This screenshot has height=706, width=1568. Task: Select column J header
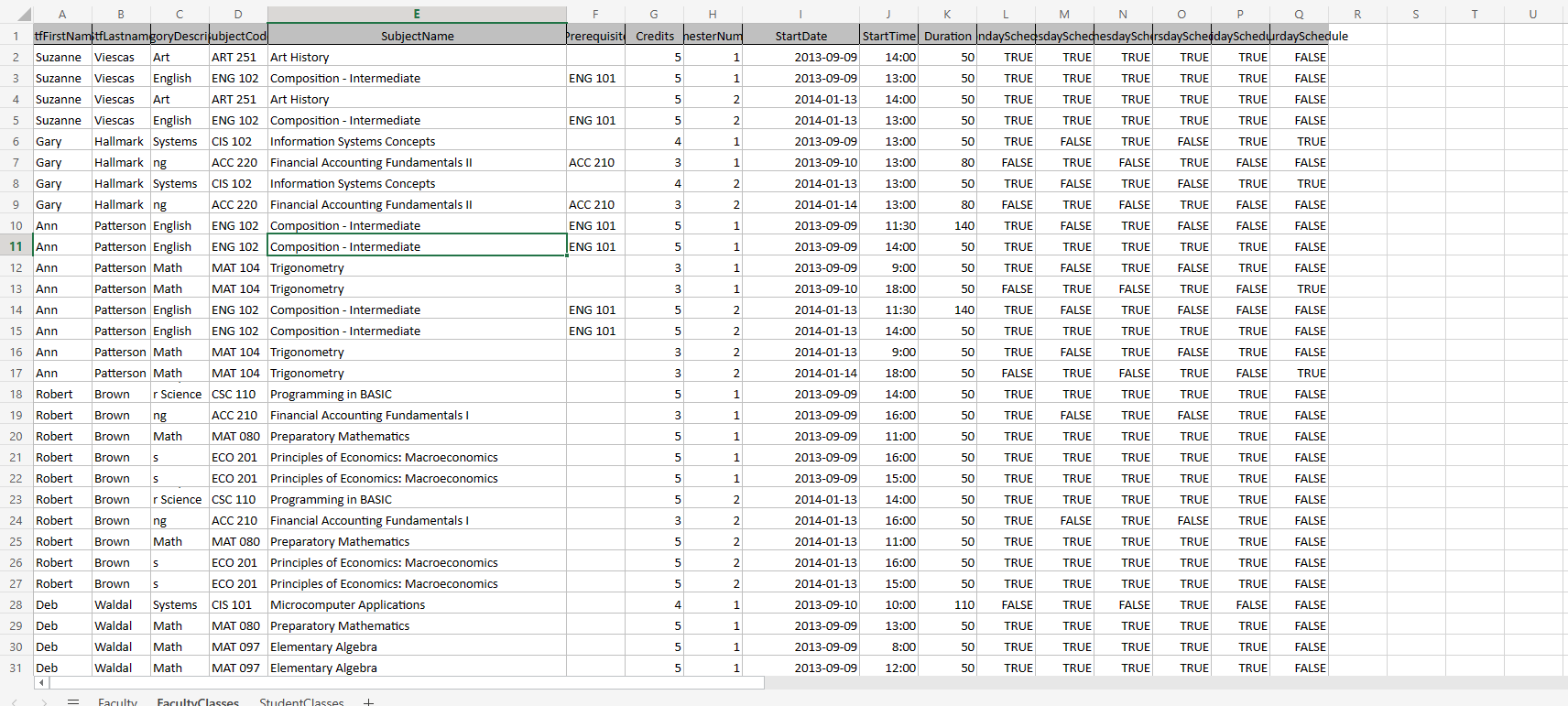tap(888, 14)
